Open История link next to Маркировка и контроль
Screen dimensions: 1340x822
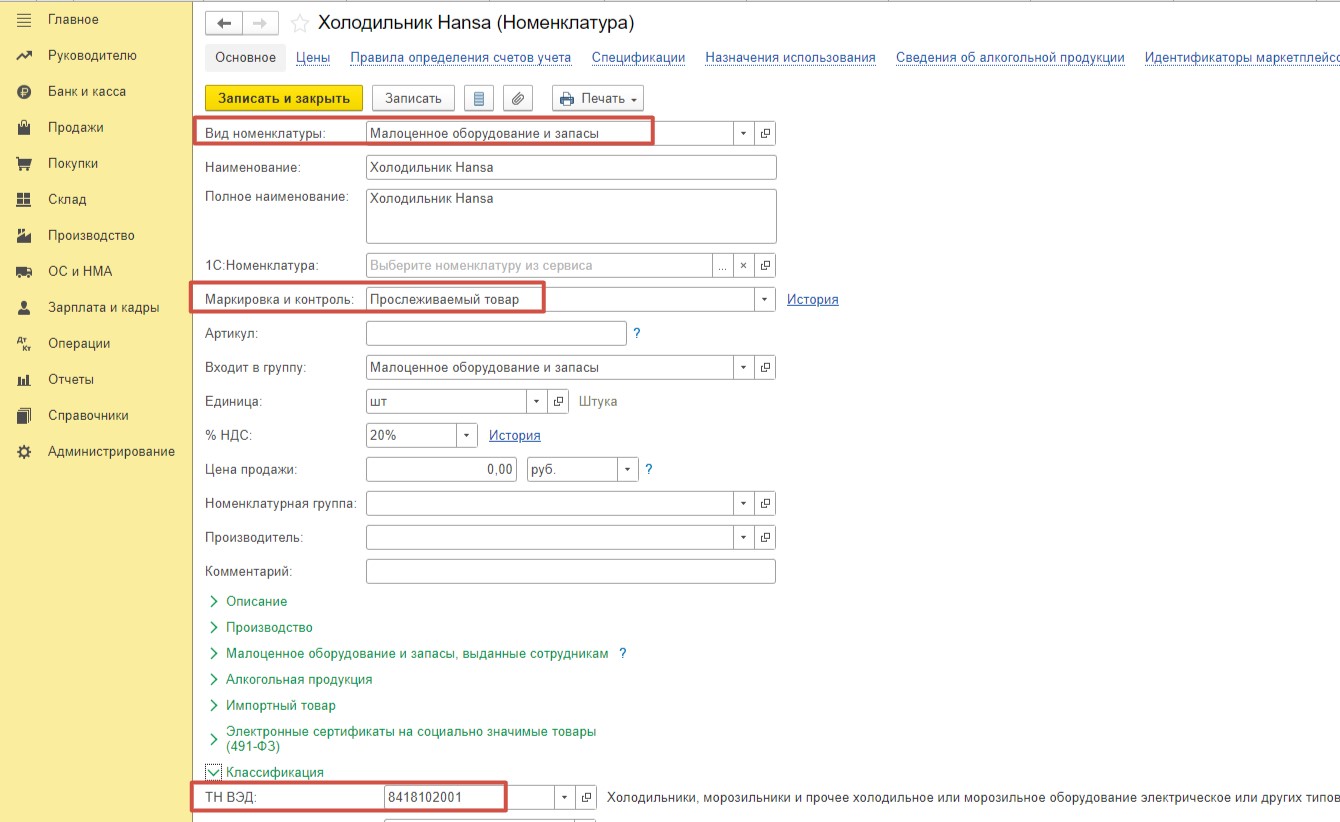pos(812,299)
